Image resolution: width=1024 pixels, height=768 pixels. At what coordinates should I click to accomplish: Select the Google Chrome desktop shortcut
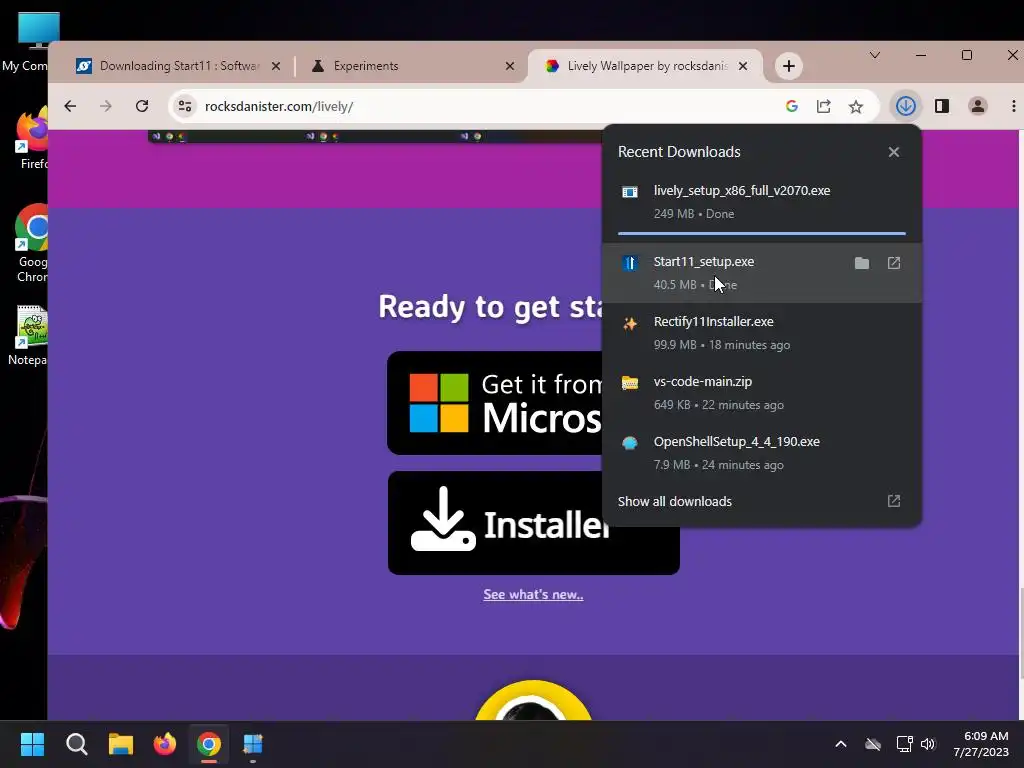pyautogui.click(x=31, y=243)
